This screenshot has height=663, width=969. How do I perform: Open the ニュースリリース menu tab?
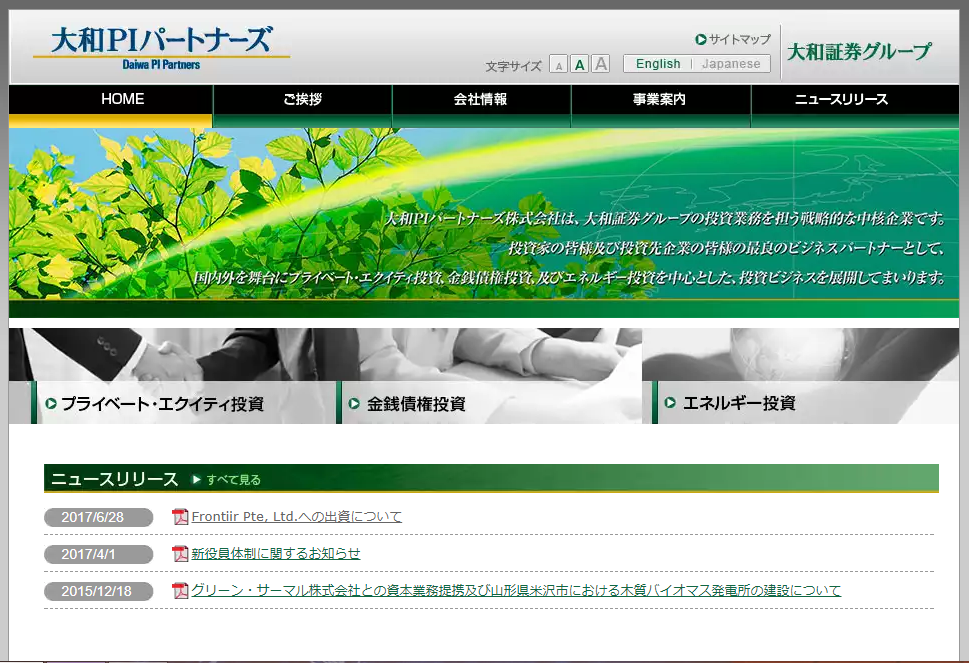tap(855, 106)
